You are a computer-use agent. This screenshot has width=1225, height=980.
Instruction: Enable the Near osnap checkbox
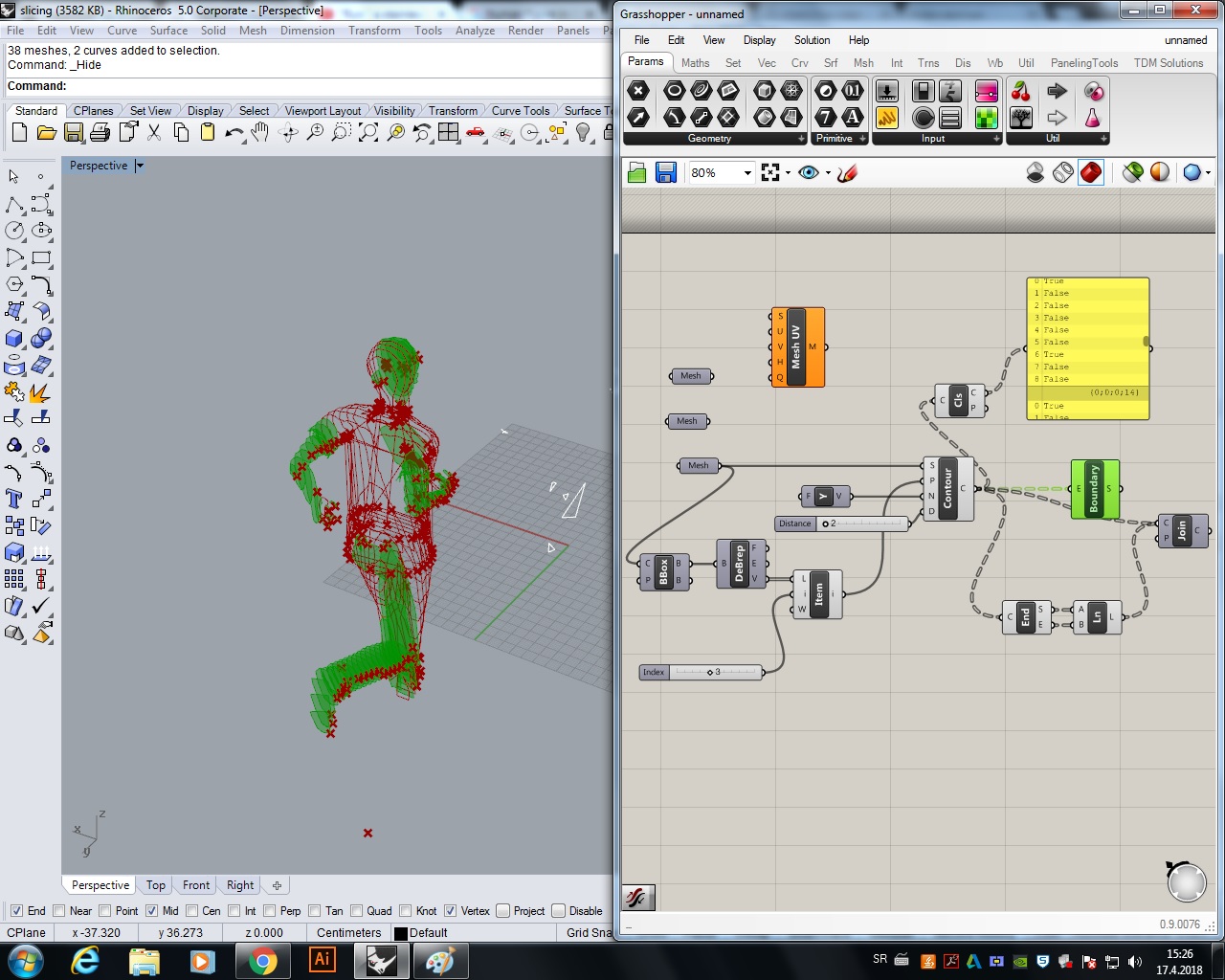point(59,910)
